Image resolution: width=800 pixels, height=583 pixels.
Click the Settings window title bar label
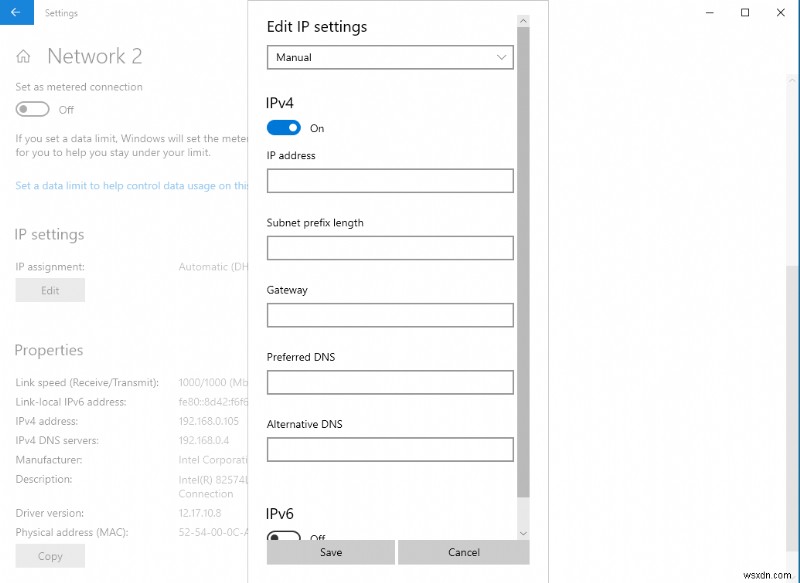[x=61, y=13]
